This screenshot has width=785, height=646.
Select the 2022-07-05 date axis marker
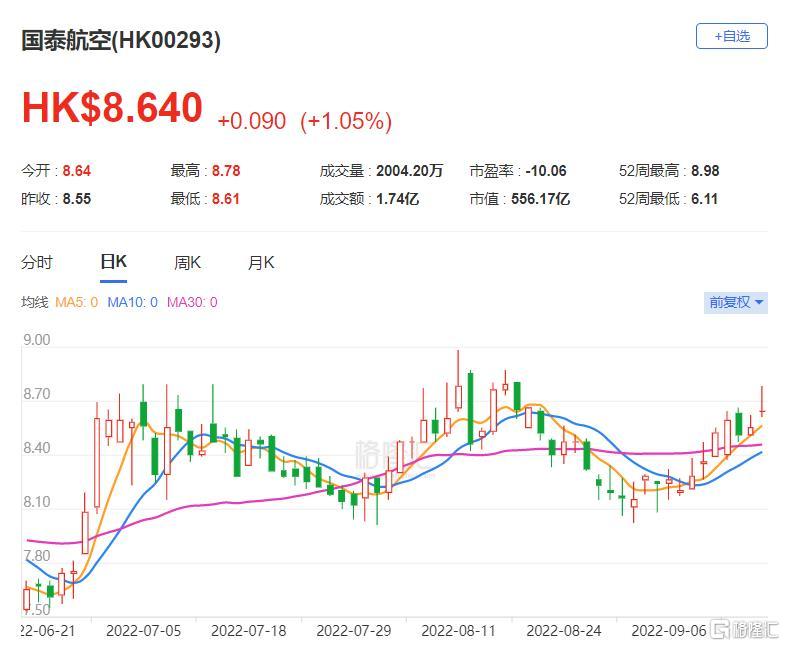[142, 631]
